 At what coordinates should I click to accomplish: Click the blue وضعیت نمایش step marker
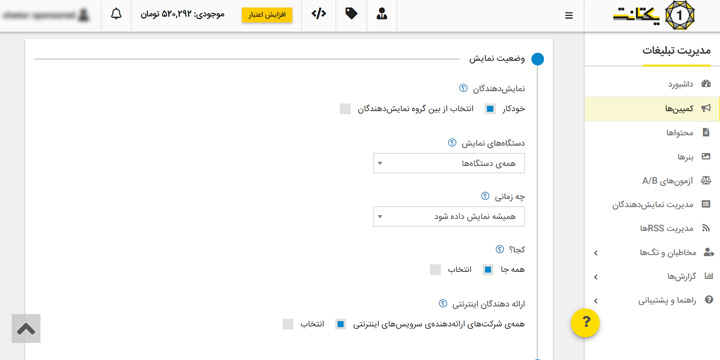point(537,59)
